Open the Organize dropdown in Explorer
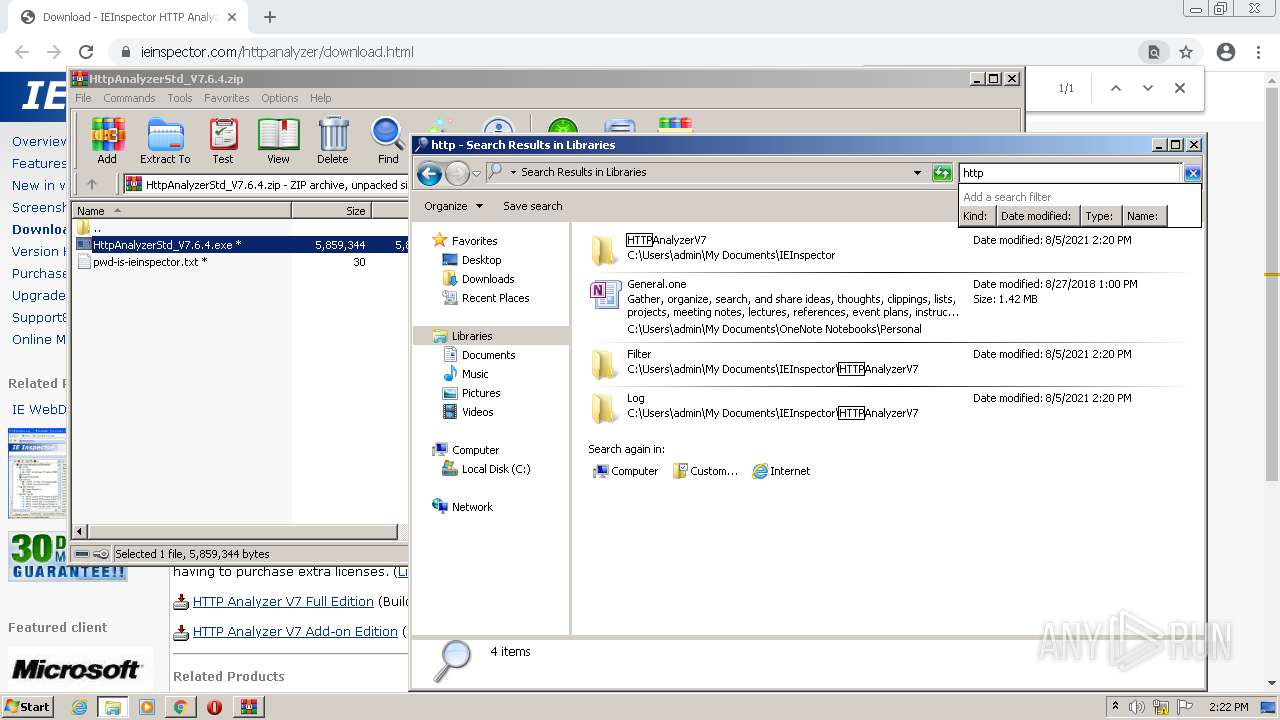The image size is (1280, 720). [453, 206]
